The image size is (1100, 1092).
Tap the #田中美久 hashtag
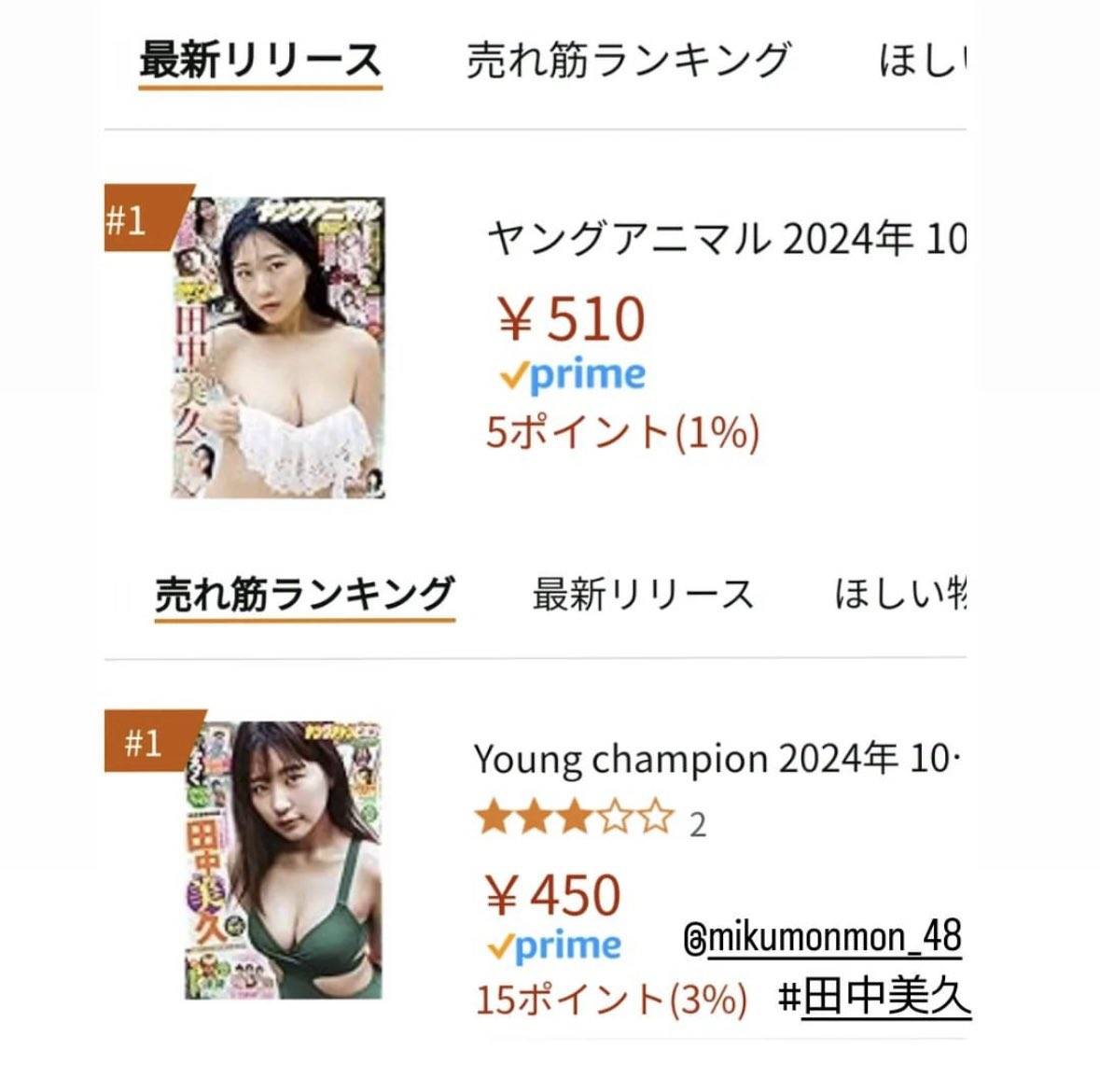click(x=875, y=999)
